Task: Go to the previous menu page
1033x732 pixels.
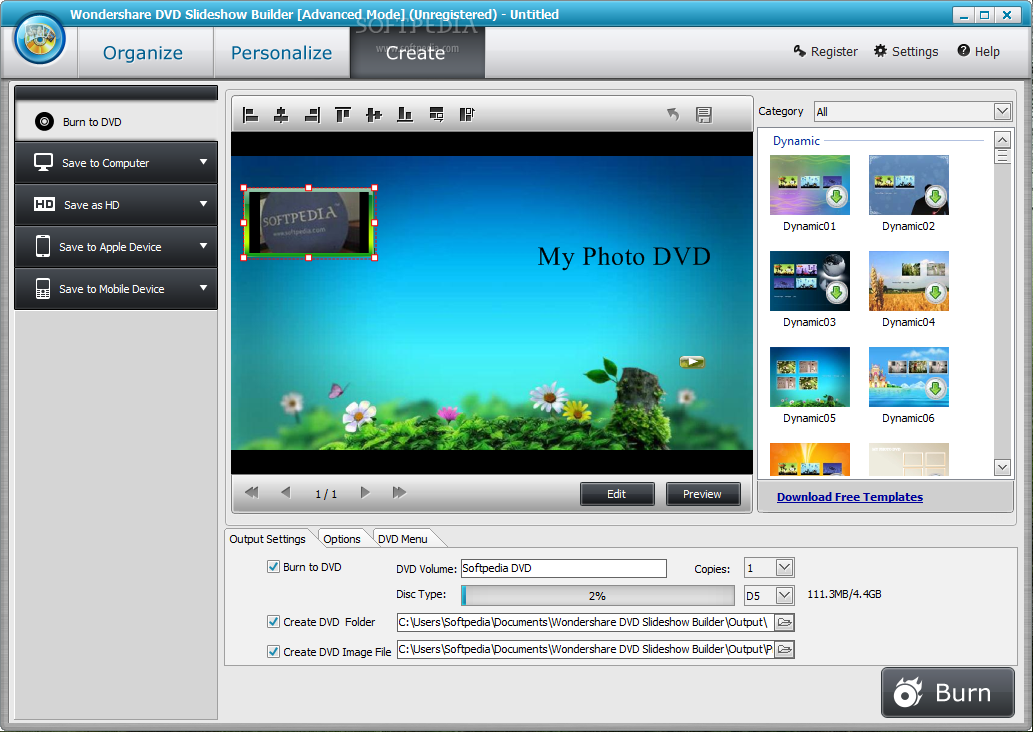Action: click(285, 493)
